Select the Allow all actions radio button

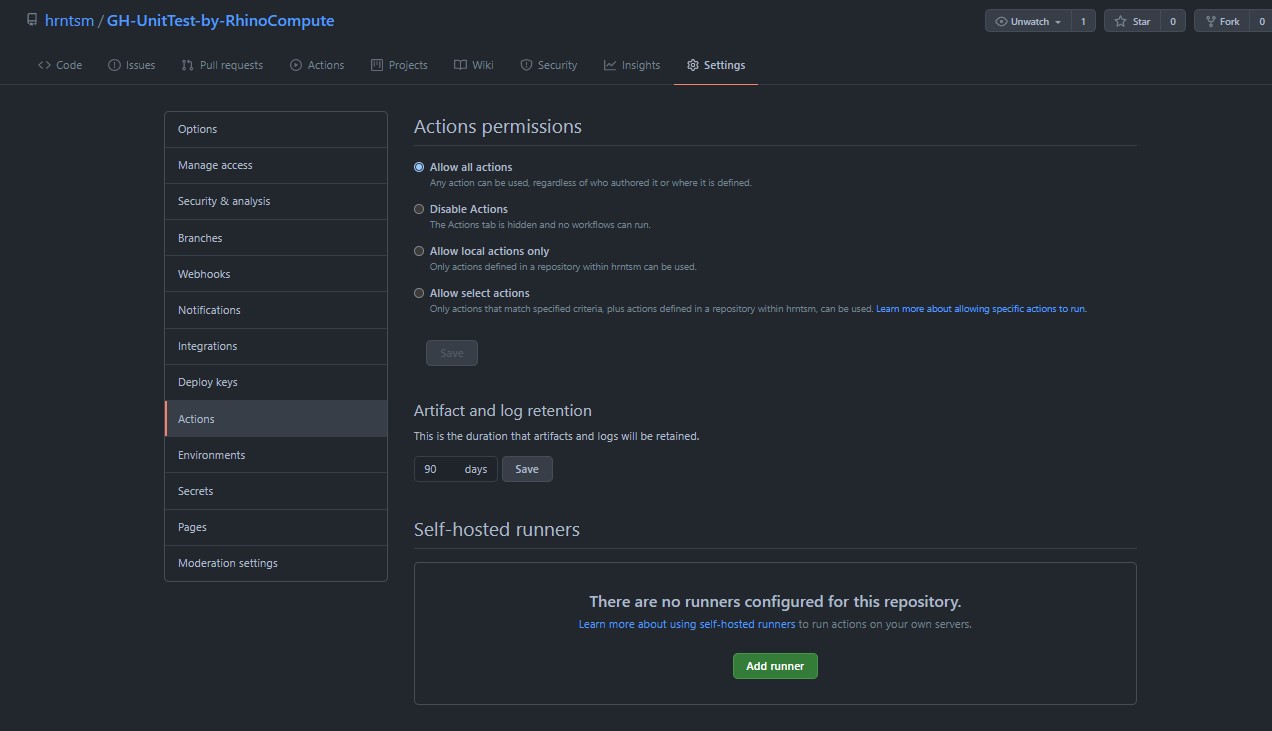click(419, 167)
